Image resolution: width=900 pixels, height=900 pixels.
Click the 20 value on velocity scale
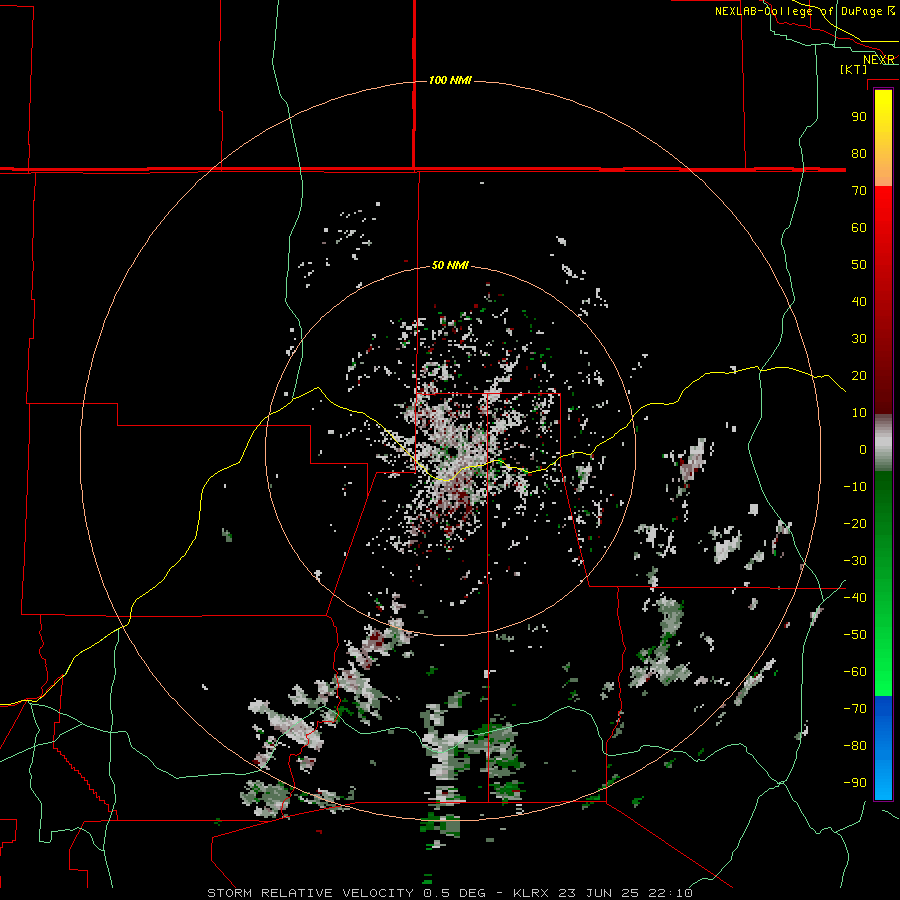[859, 375]
